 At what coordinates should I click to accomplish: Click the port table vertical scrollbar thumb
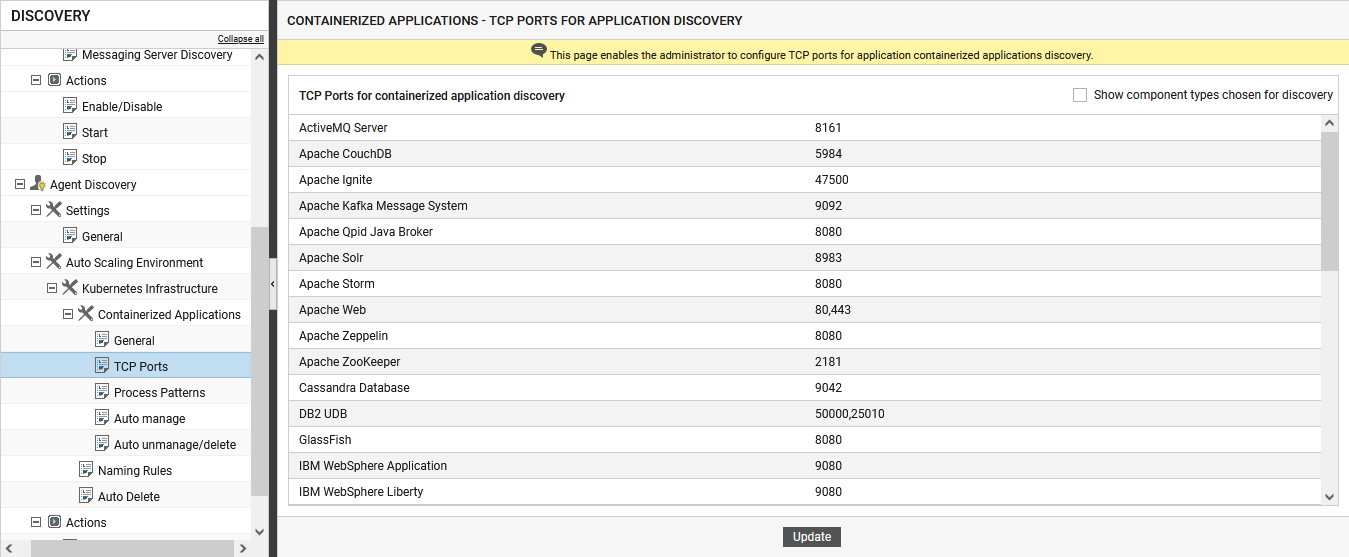1330,201
